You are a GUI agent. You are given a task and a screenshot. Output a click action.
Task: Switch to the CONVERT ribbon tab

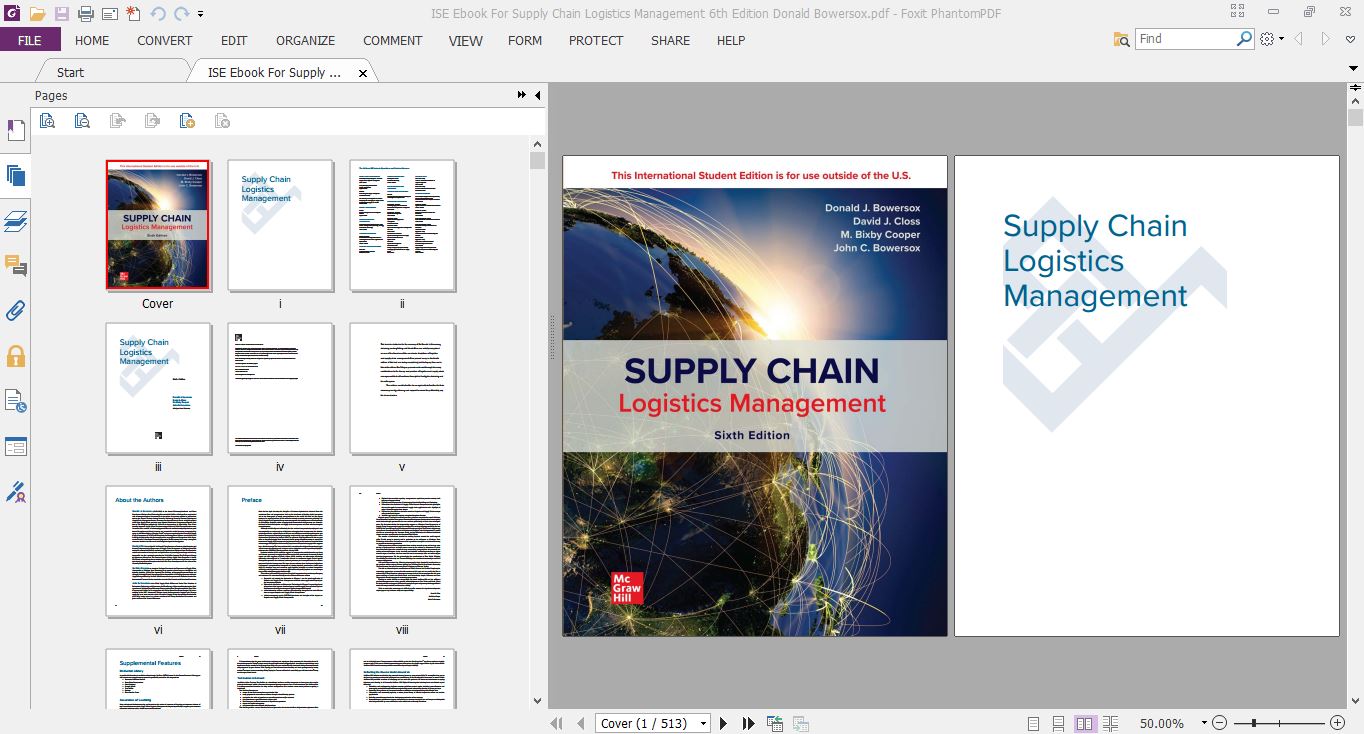tap(165, 40)
